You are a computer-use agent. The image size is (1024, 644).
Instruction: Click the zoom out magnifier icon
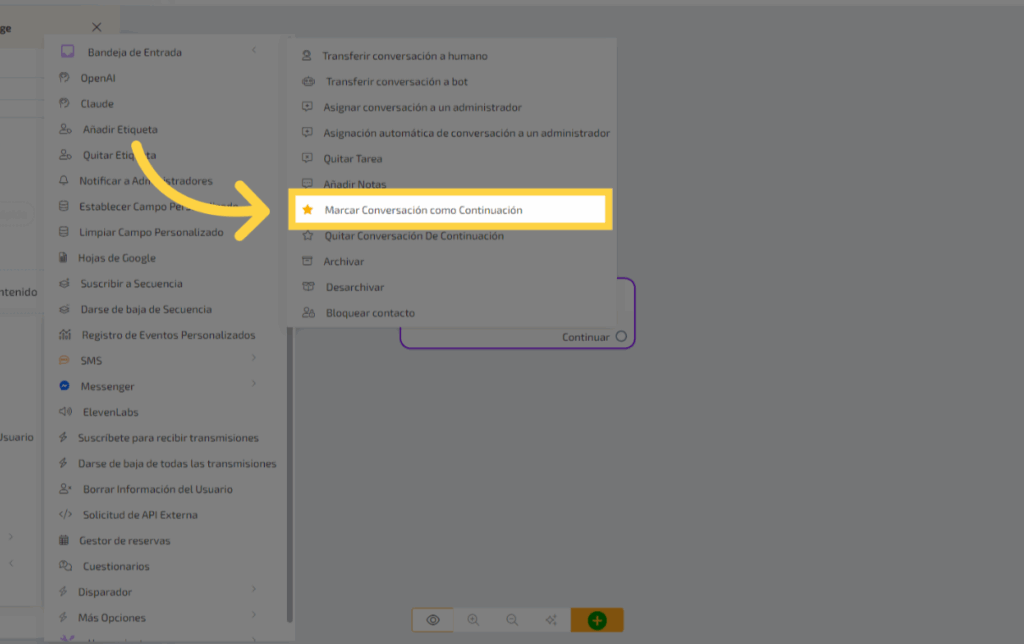coord(512,620)
